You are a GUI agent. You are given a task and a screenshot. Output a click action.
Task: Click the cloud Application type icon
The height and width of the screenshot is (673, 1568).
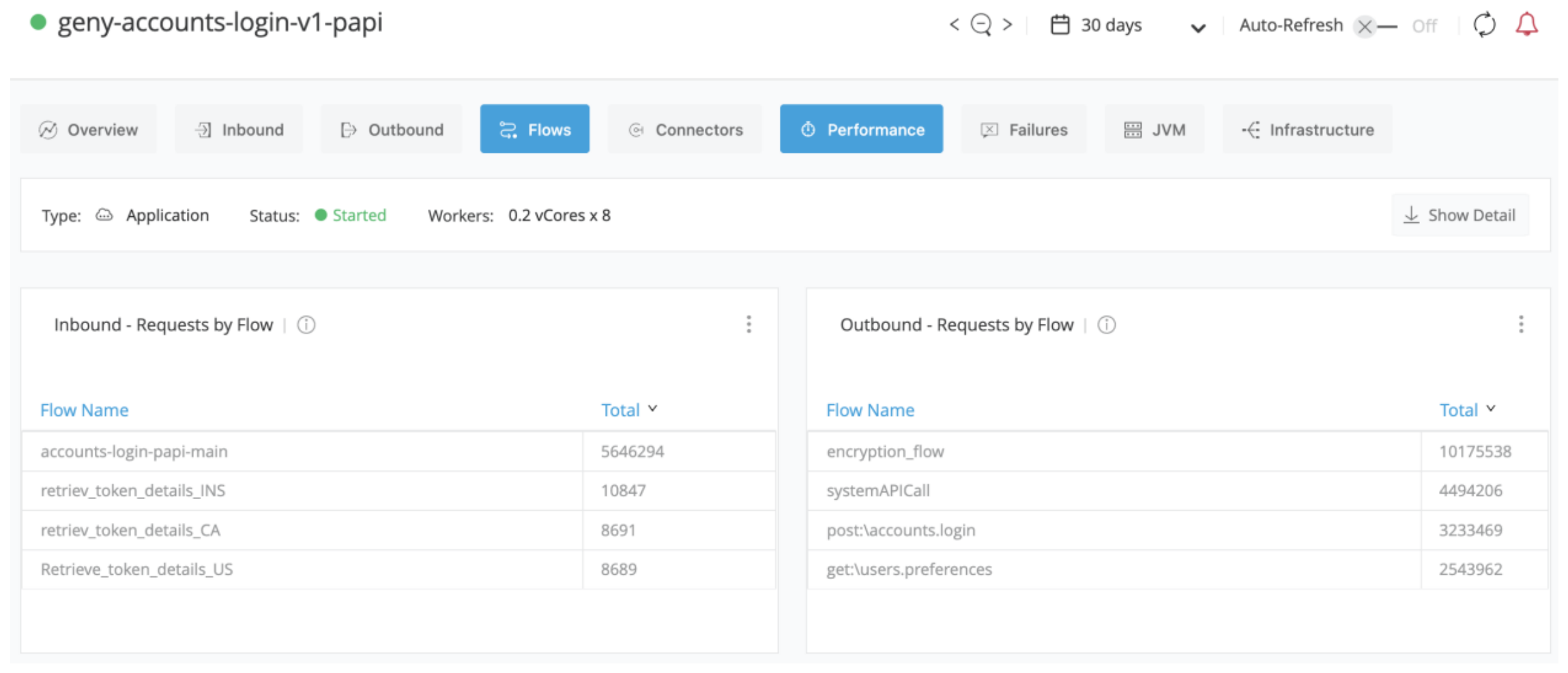point(104,215)
